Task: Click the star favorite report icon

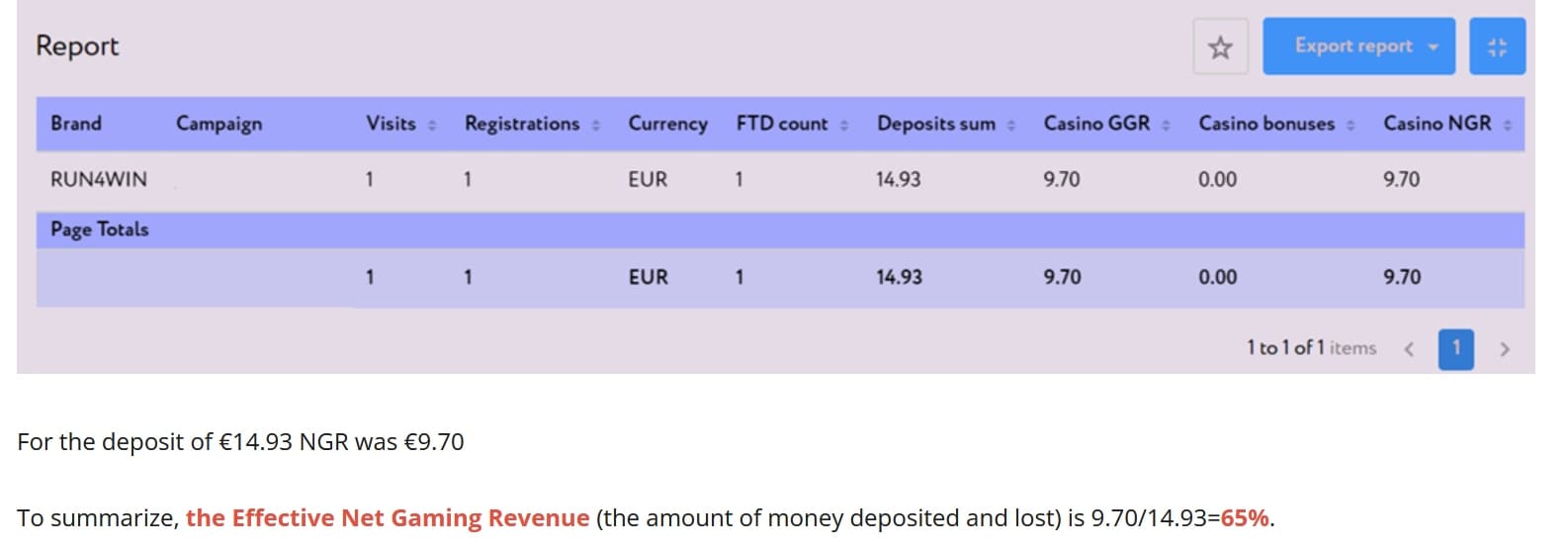Action: pyautogui.click(x=1220, y=46)
